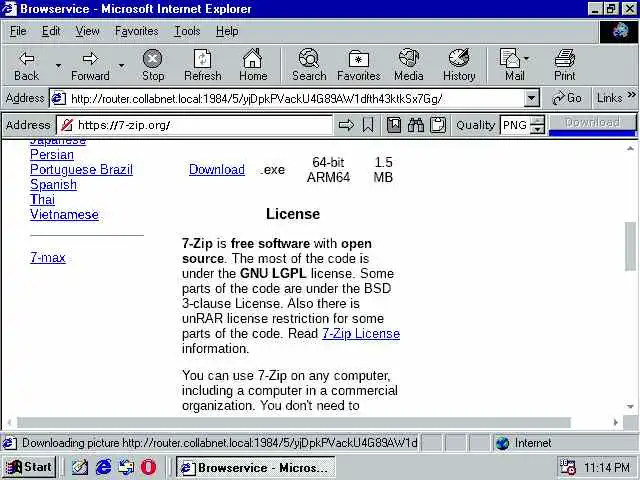Click the system tray scheduler icon

(x=568, y=467)
